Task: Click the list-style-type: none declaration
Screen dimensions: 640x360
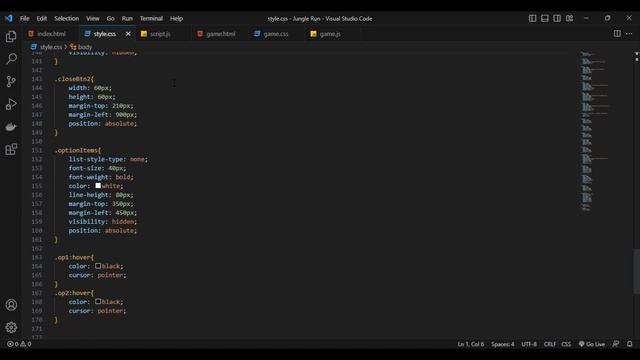Action: click(108, 159)
